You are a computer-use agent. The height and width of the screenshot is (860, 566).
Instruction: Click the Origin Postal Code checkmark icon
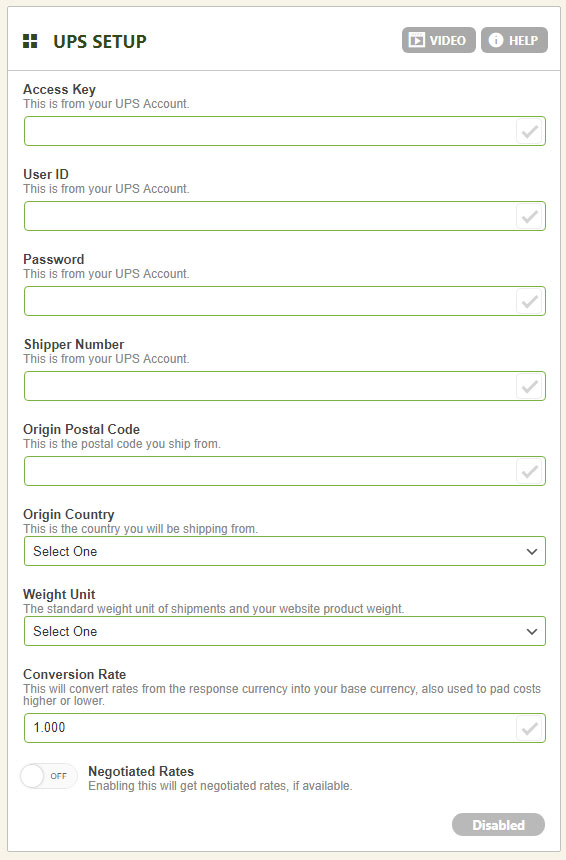[x=530, y=472]
